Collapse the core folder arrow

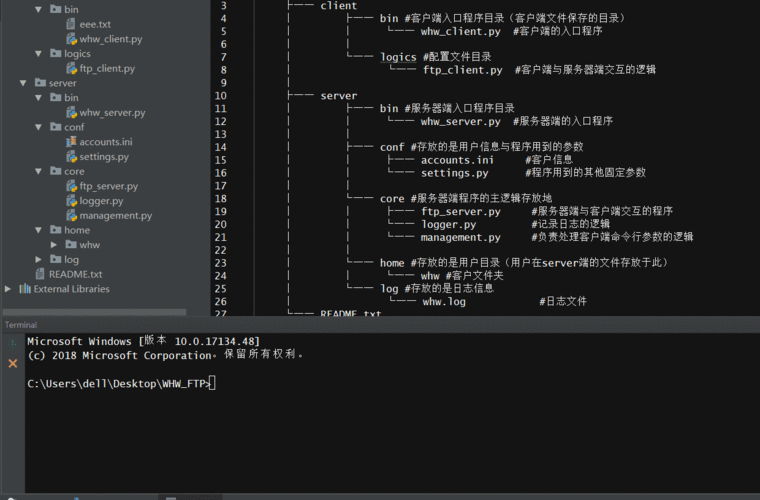pos(39,171)
